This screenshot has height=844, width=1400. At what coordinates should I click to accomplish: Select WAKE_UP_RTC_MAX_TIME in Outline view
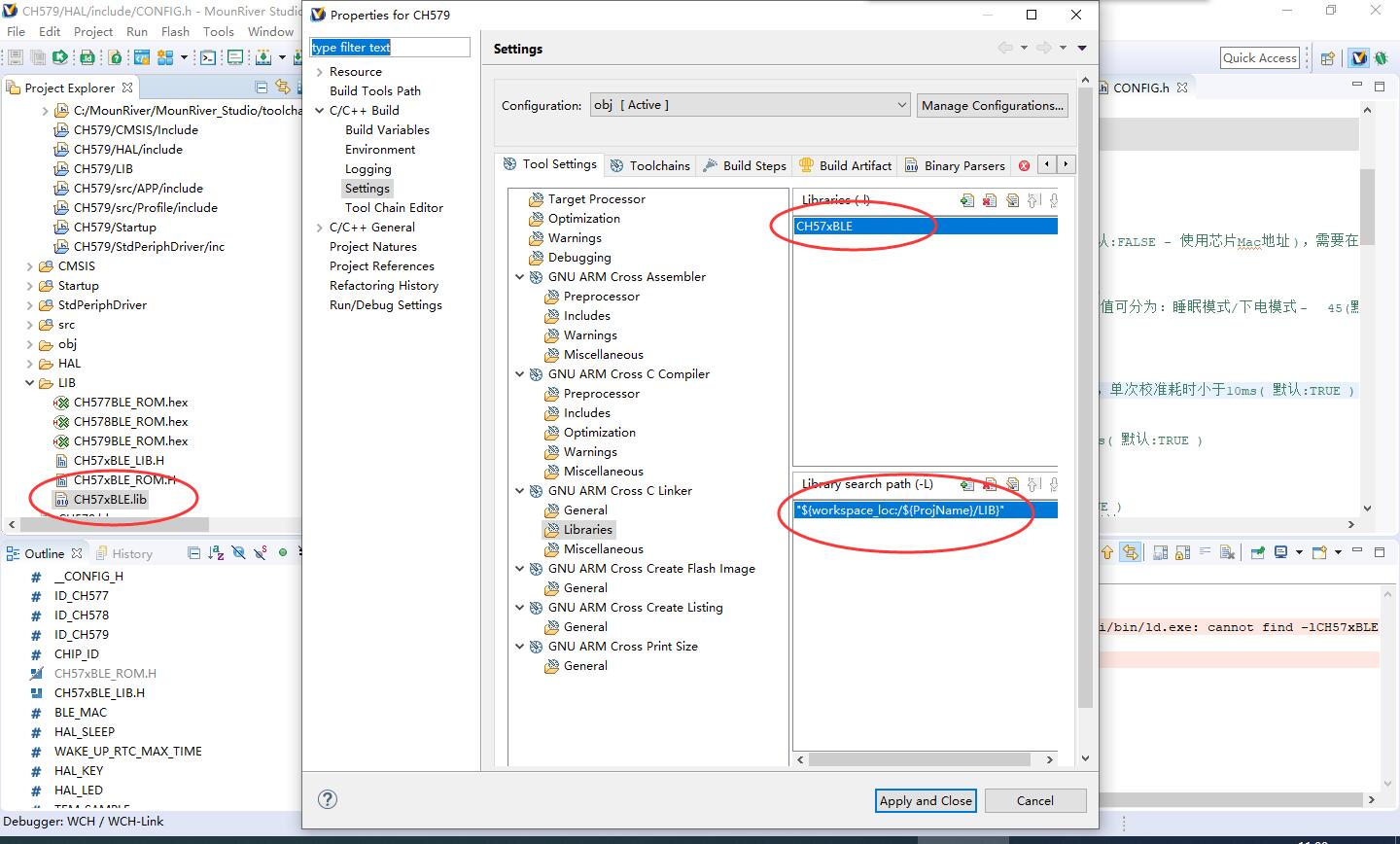pyautogui.click(x=127, y=752)
